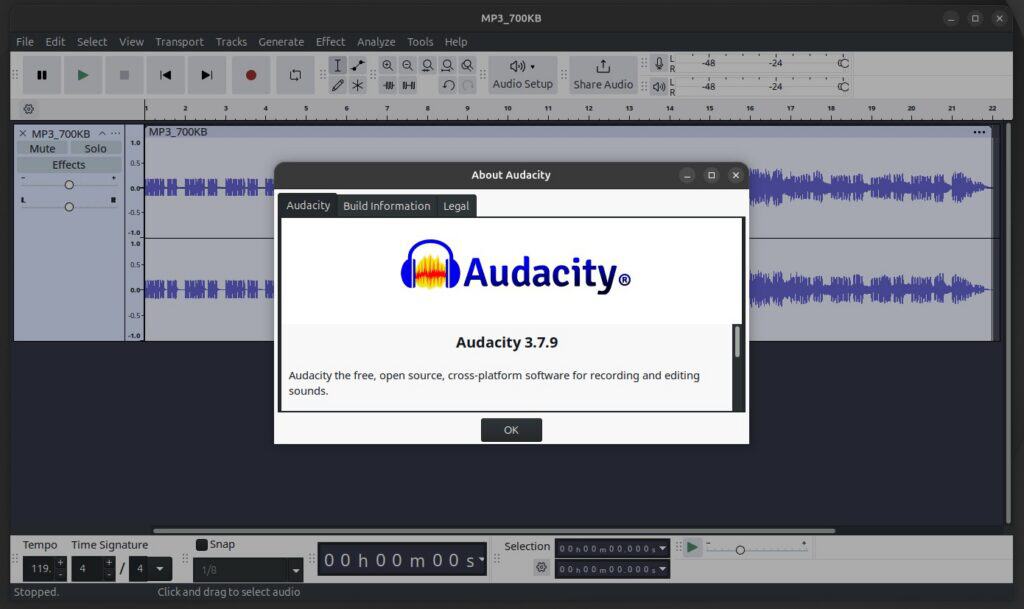
Task: Open clip options dots on waveform header
Action: pos(979,132)
